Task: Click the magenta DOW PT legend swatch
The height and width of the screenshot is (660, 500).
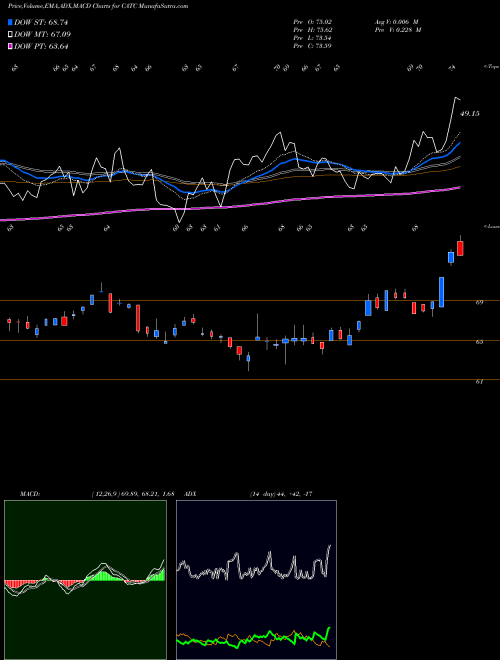Action: pos(11,46)
